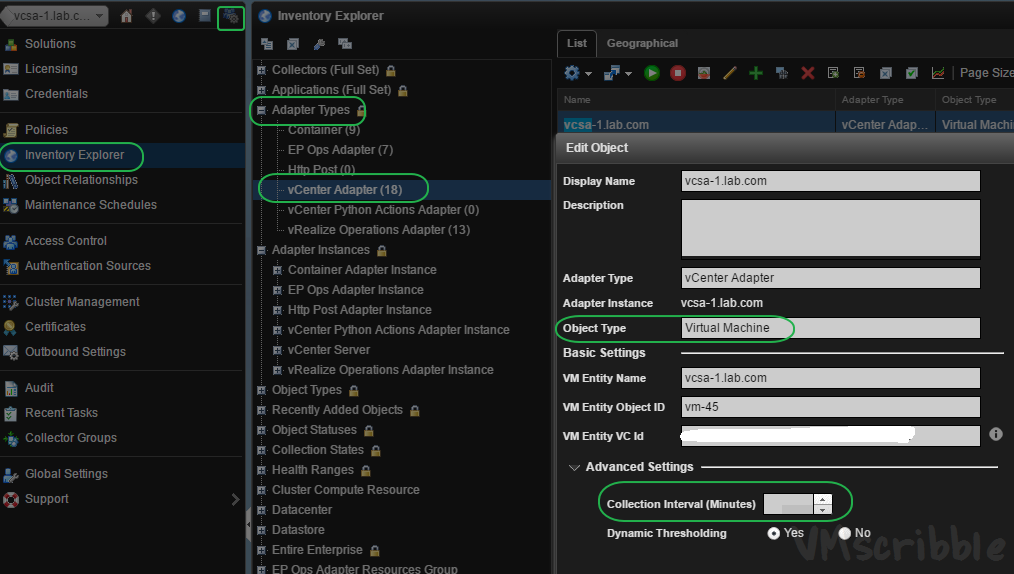Open Global Settings in left menu

coord(67,474)
